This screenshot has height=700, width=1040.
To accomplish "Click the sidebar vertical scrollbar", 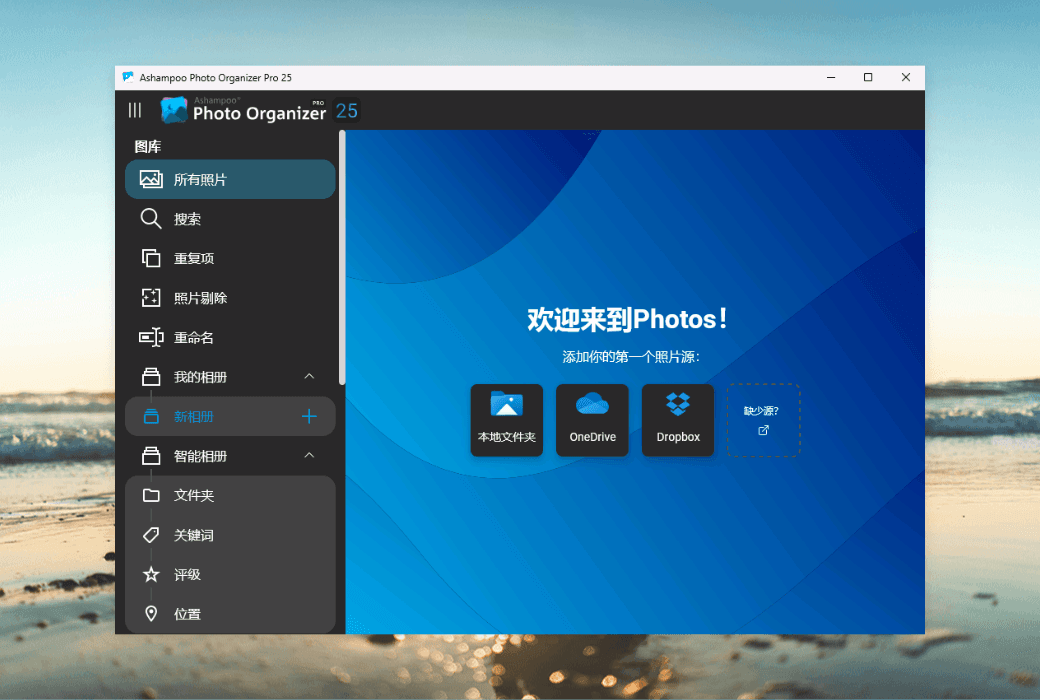I will [342, 257].
